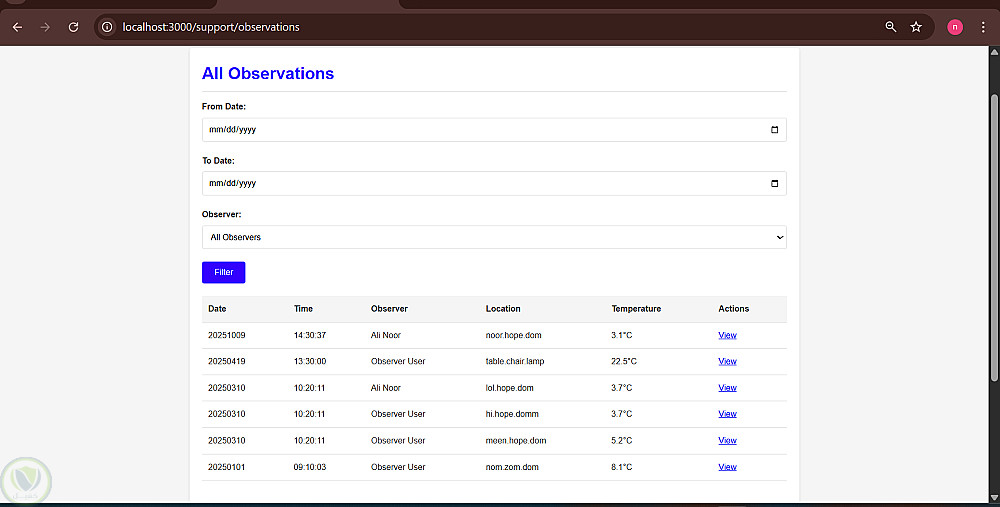1000x507 pixels.
Task: Focus the From Date input field
Action: click(494, 129)
